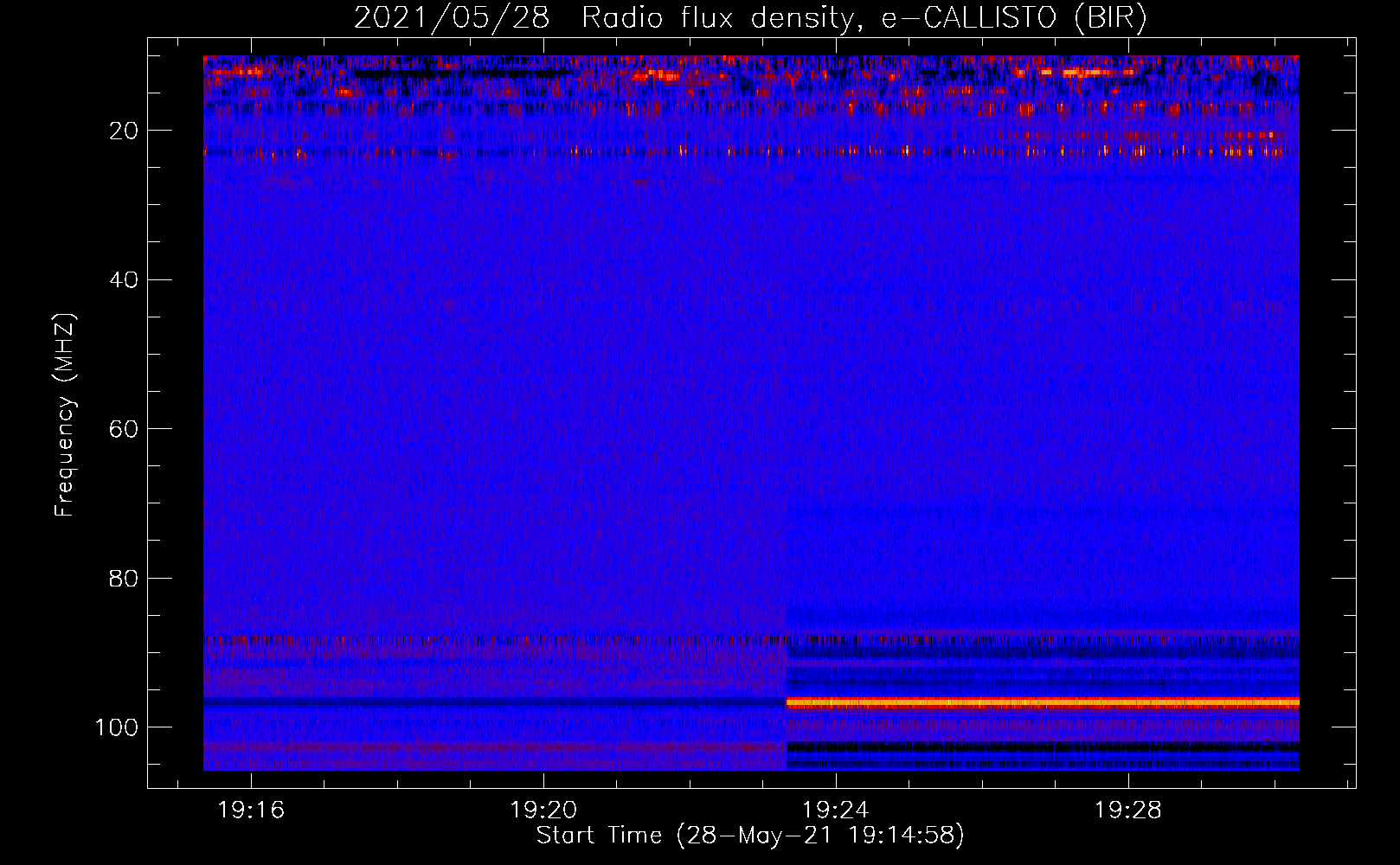The height and width of the screenshot is (865, 1400).
Task: Click the "40" frequency tick label
Action: point(125,280)
